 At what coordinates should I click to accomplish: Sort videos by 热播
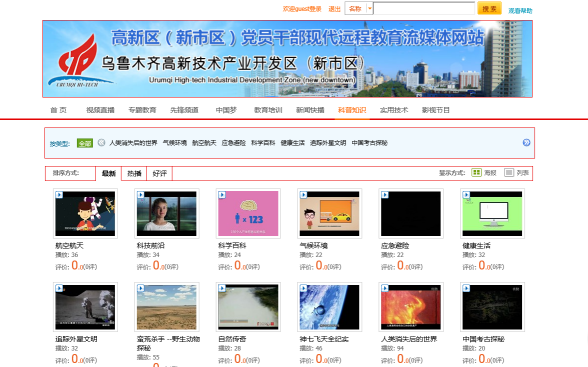click(x=134, y=173)
